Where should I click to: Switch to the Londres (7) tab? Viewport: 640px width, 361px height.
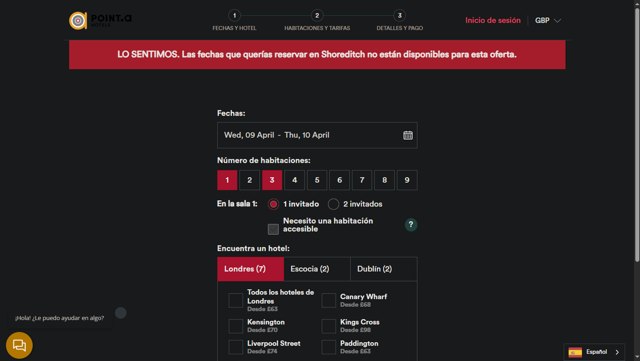coord(251,269)
